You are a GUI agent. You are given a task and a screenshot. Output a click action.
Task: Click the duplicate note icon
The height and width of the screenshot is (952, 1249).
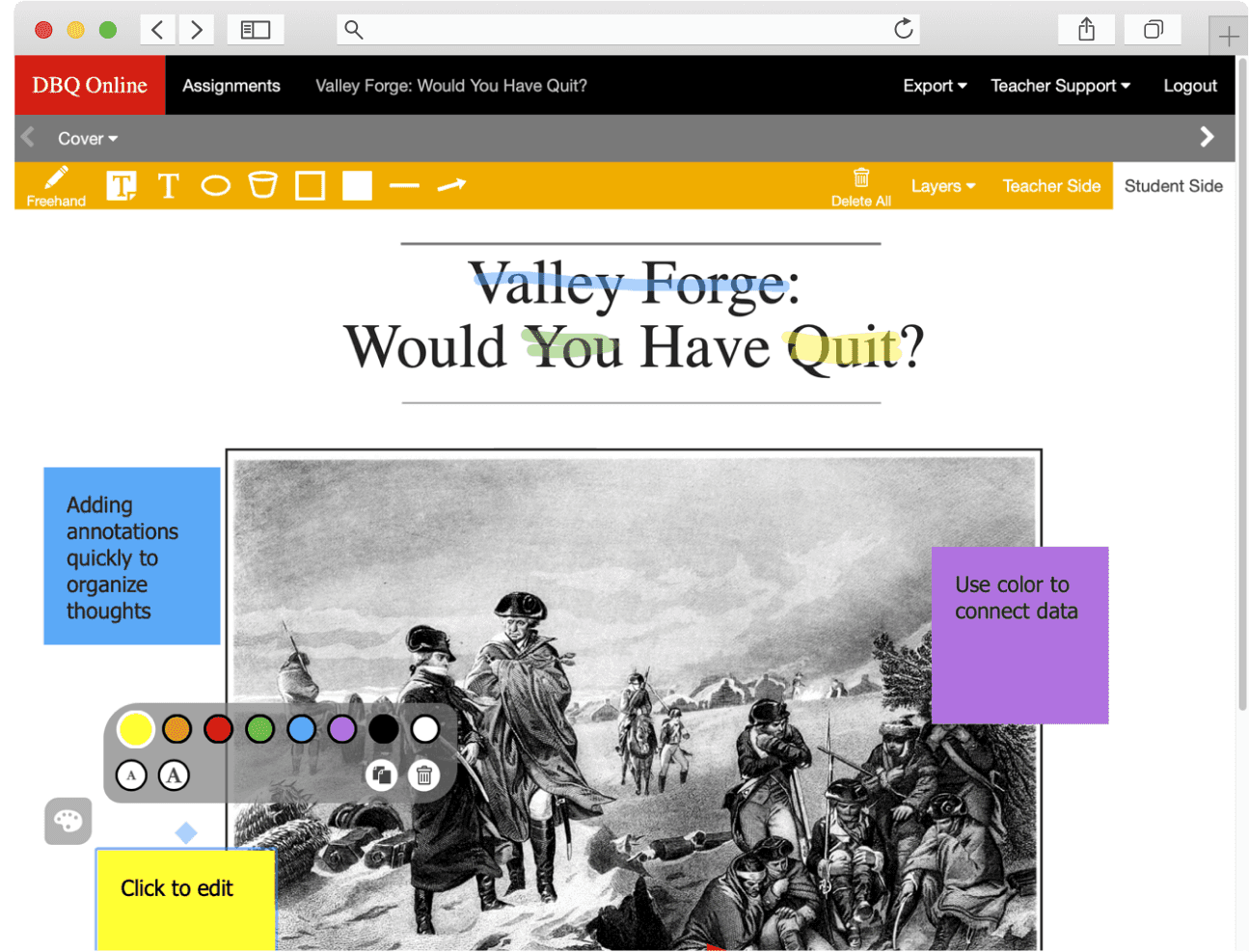[382, 775]
